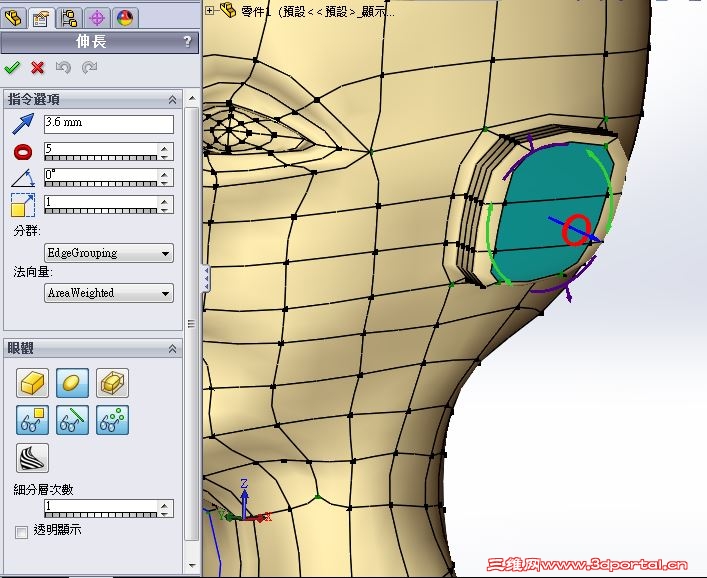This screenshot has width=707, height=578.
Task: Click the panel collapse splitter handle
Action: [206, 278]
